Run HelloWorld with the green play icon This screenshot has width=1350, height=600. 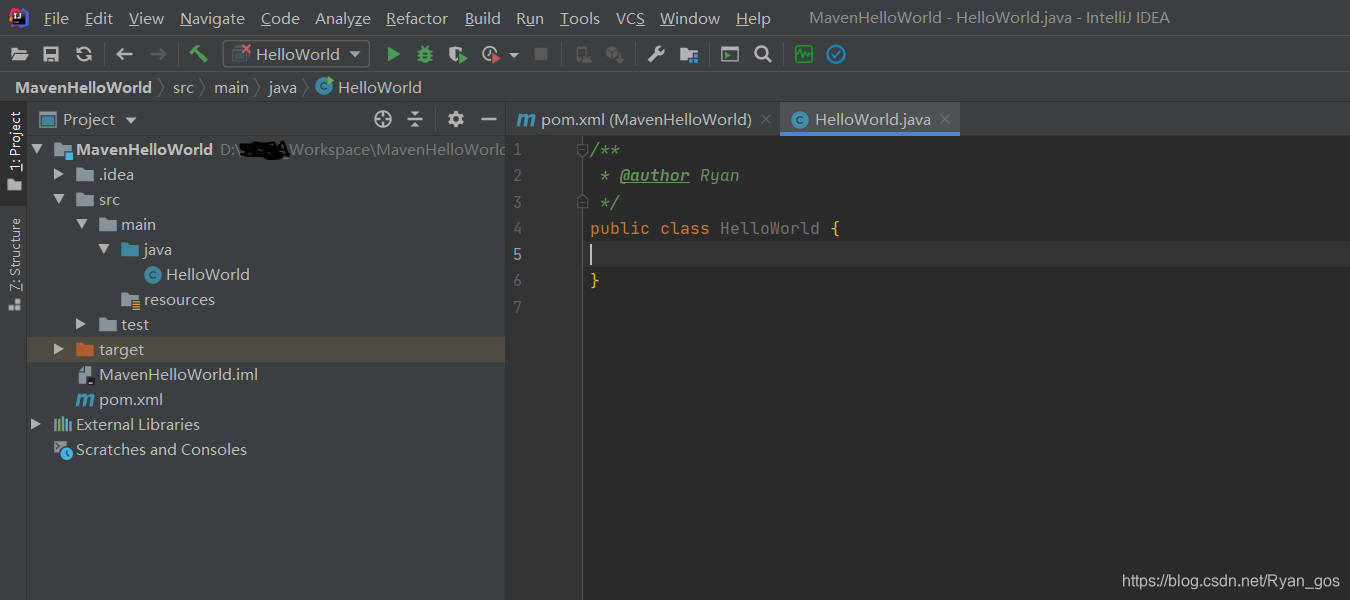393,54
